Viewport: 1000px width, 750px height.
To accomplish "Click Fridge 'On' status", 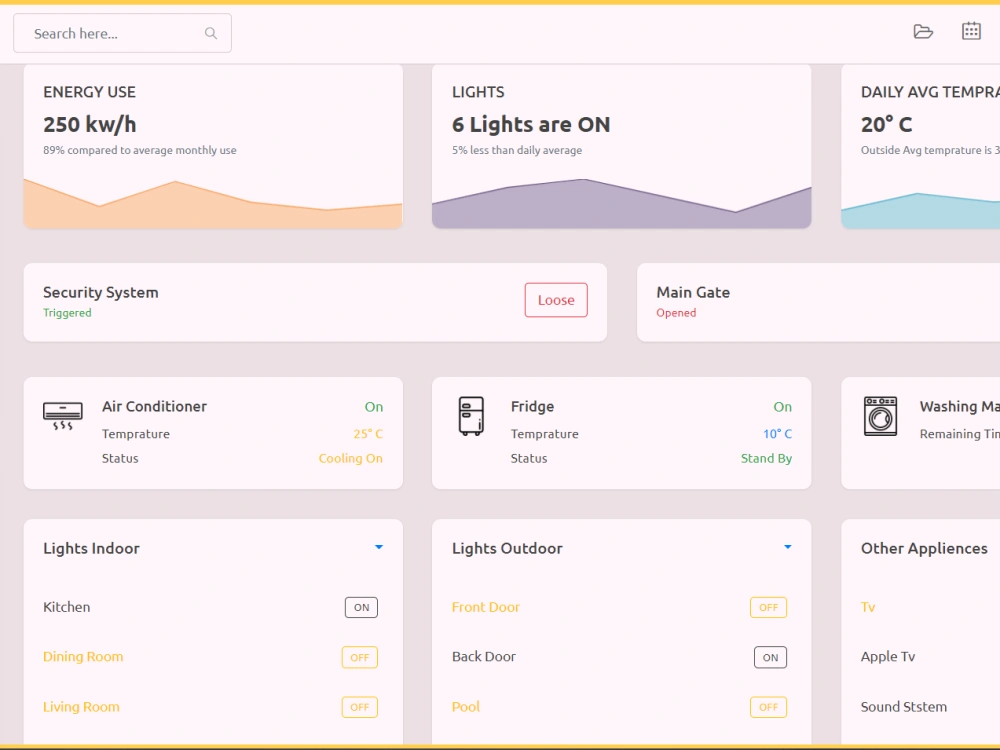I will pyautogui.click(x=783, y=407).
